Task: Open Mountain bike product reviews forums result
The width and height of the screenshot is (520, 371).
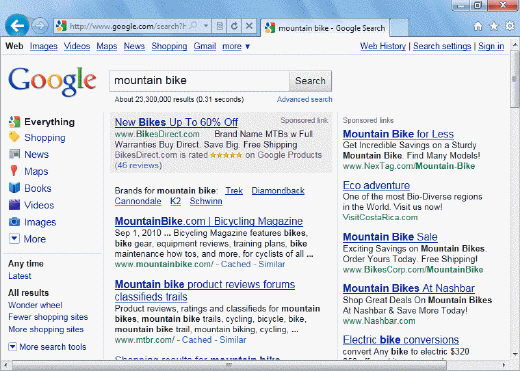Action: click(205, 290)
